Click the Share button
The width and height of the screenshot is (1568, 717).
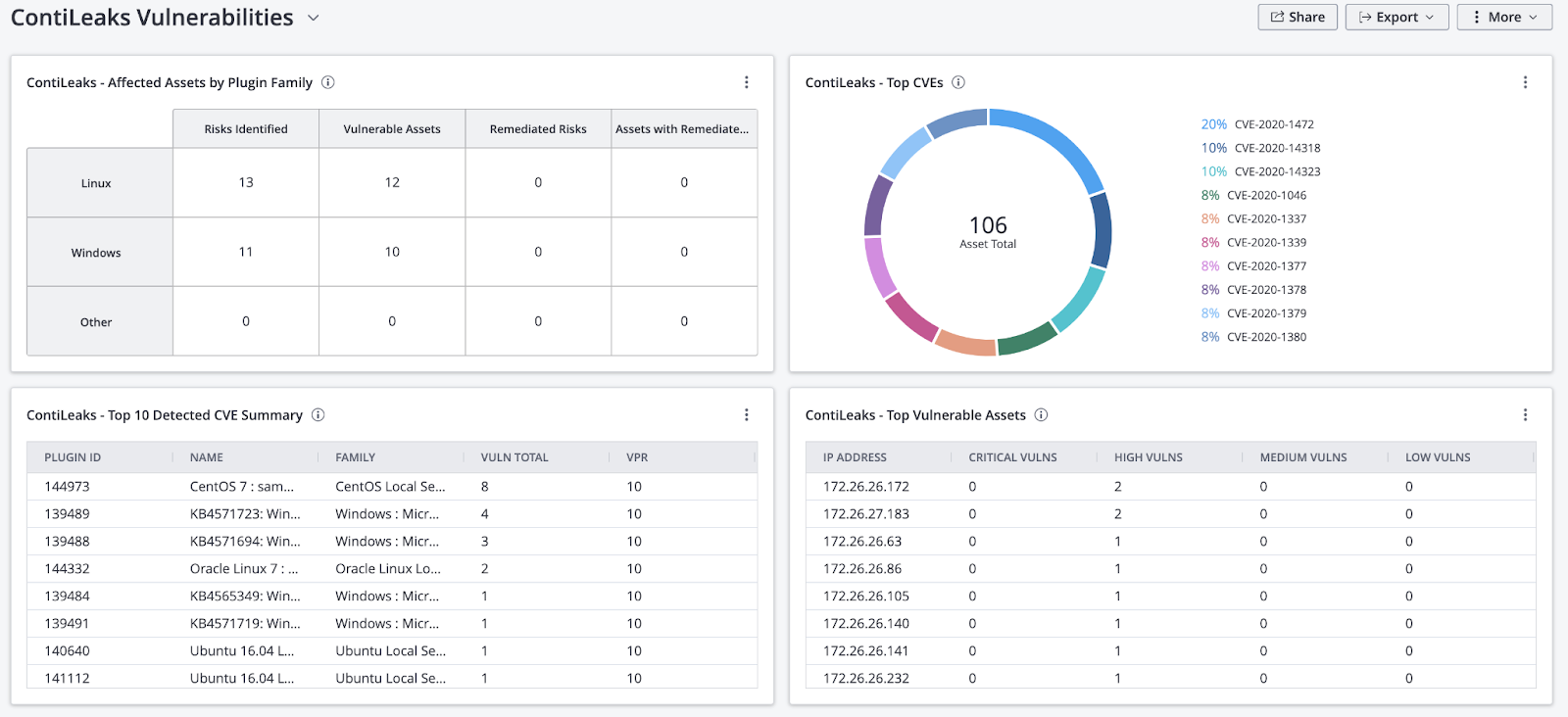click(x=1298, y=17)
